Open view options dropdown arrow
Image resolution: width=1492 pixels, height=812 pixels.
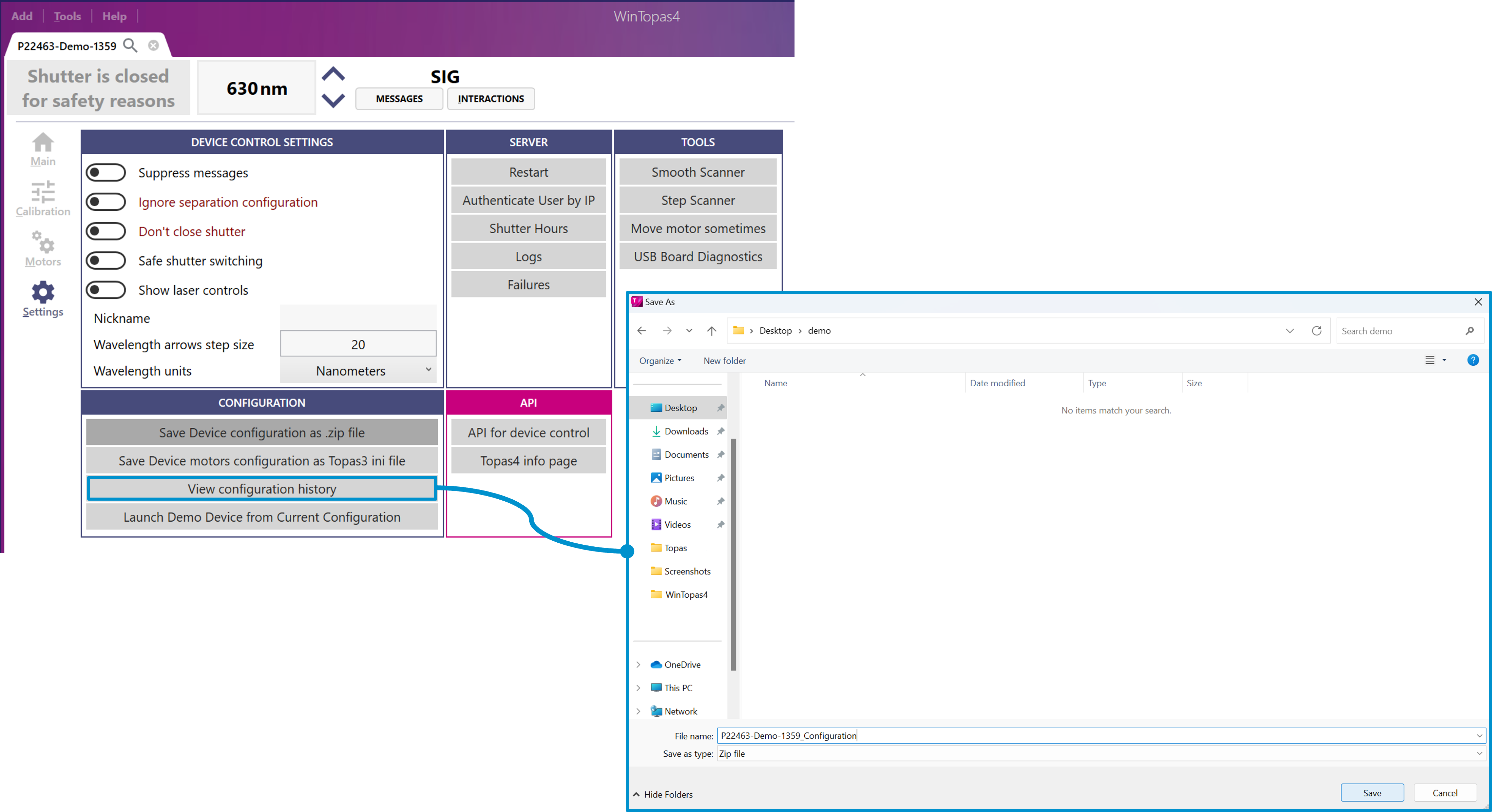pyautogui.click(x=1444, y=360)
